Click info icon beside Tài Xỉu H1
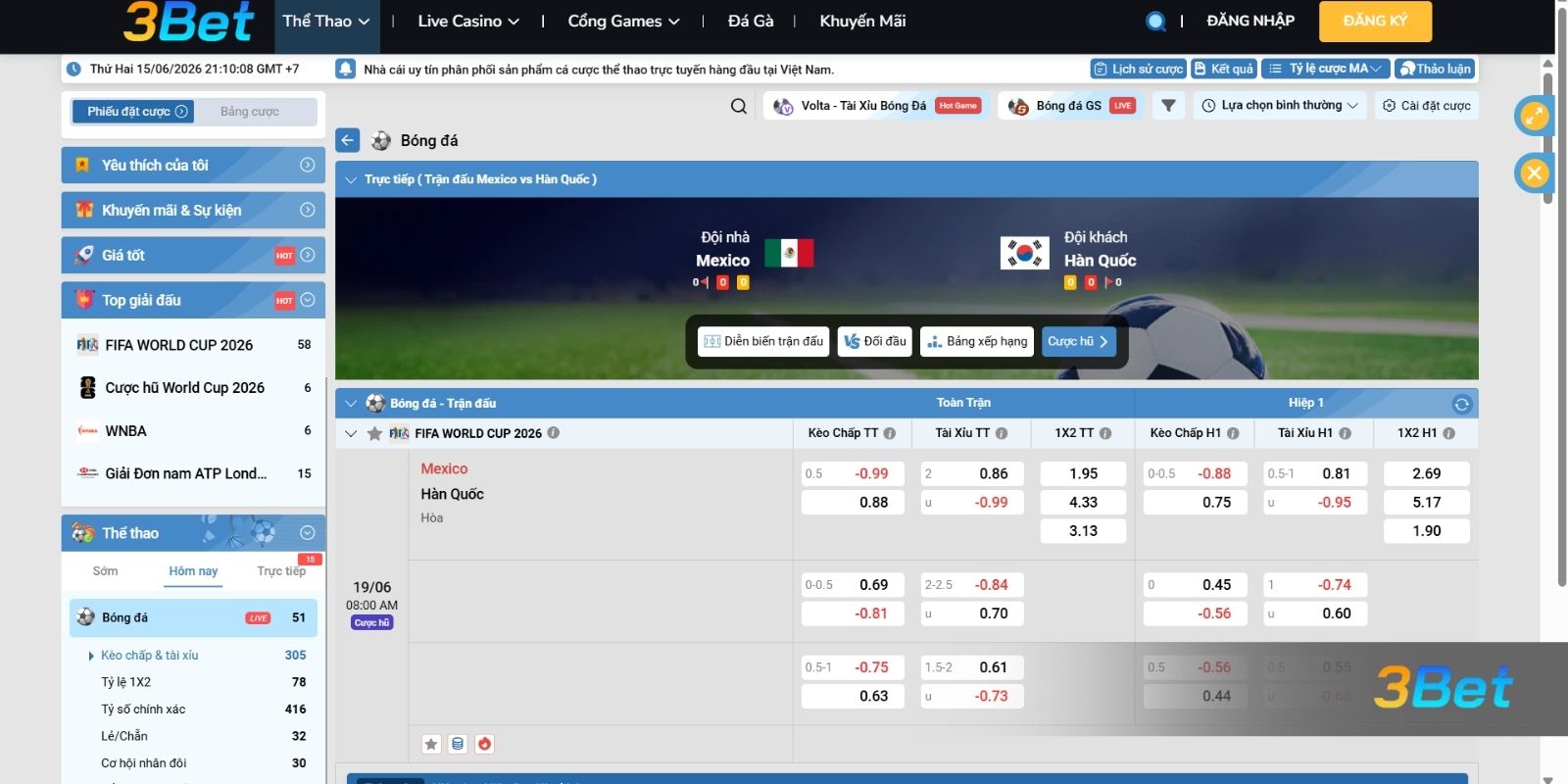The width and height of the screenshot is (1568, 784). [1345, 433]
